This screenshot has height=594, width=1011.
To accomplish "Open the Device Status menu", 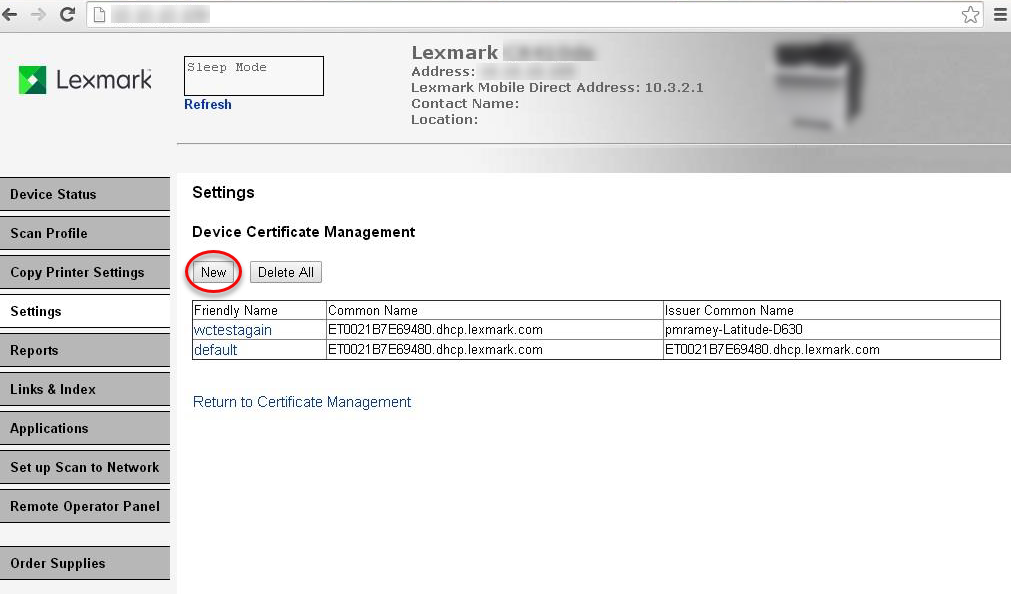I will point(85,194).
